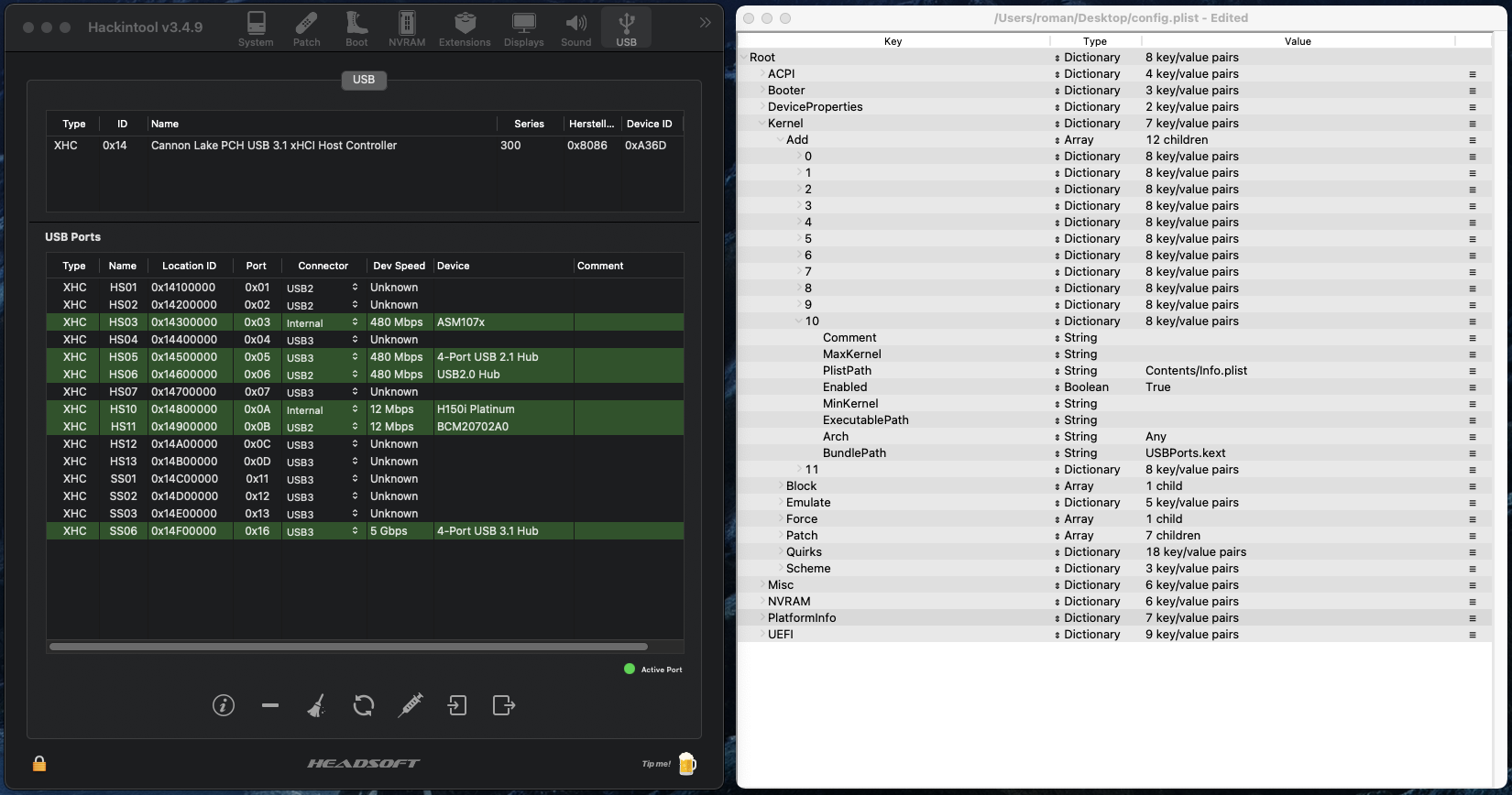The height and width of the screenshot is (795, 1512).
Task: Click the horizontal scrollbar under the USB ports
Action: click(348, 647)
